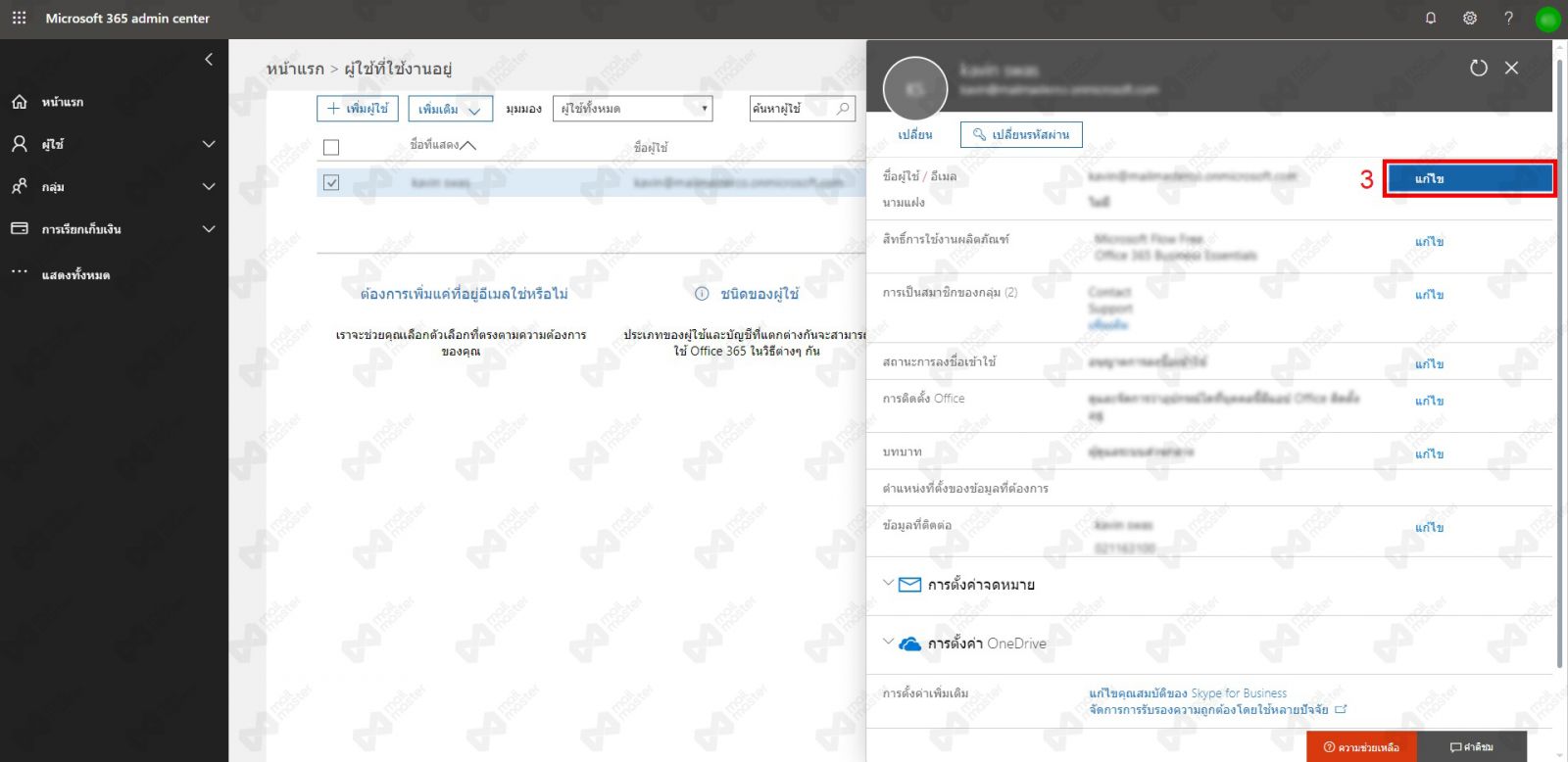Screen dimensions: 1568x762
Task: Tick the select-all users checkbox
Action: pos(331,147)
